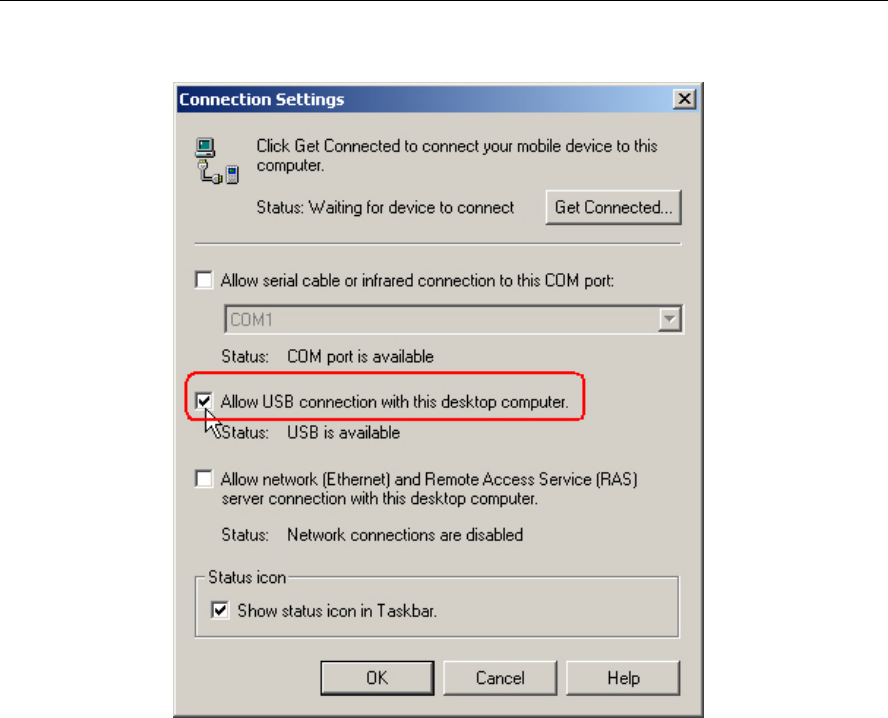Viewport: 888px width, 718px height.
Task: Enable serial cable or infrared connection checkbox
Action: point(204,280)
